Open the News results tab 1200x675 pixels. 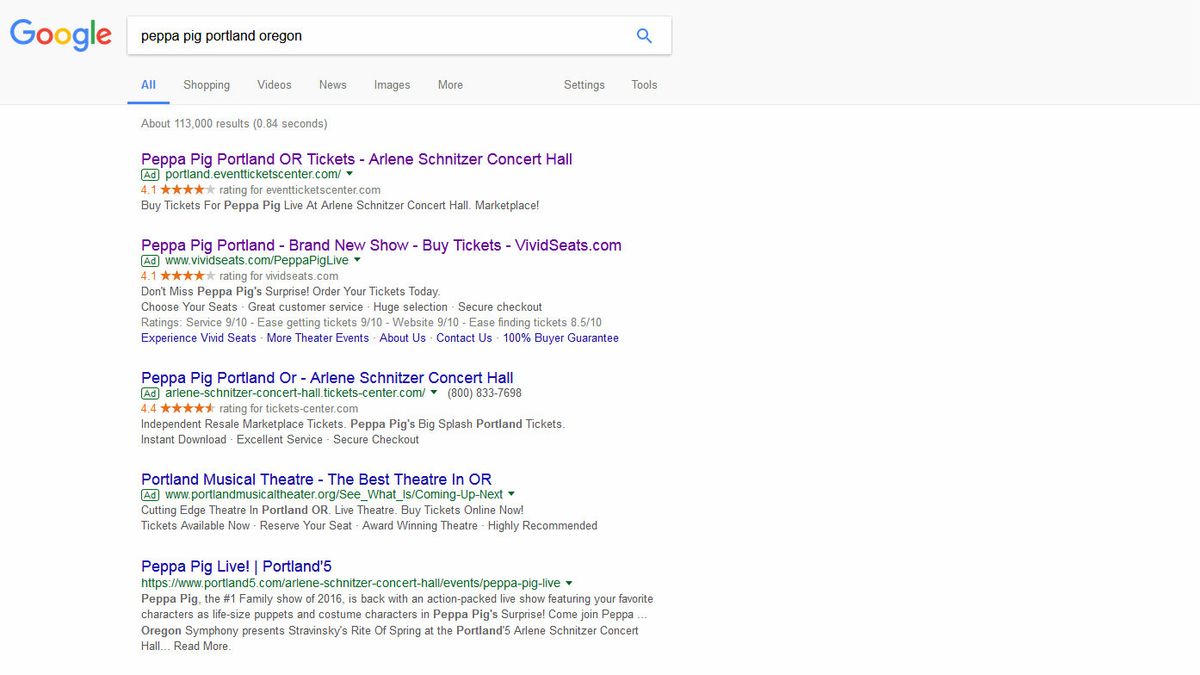pos(333,85)
